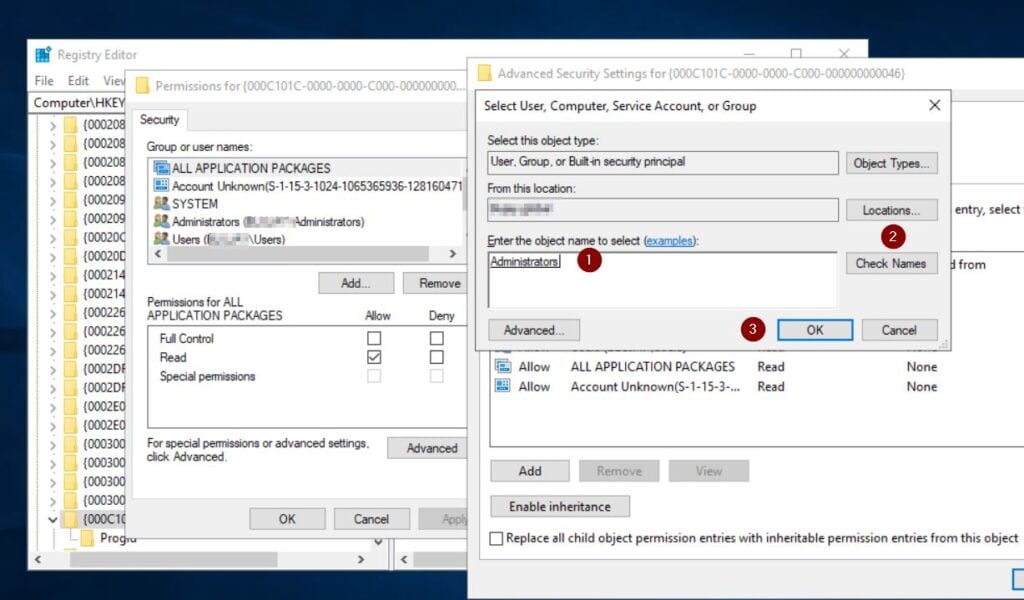This screenshot has height=600, width=1024.
Task: Expand the first {000208 registry key at top of tree
Action: (x=53, y=125)
